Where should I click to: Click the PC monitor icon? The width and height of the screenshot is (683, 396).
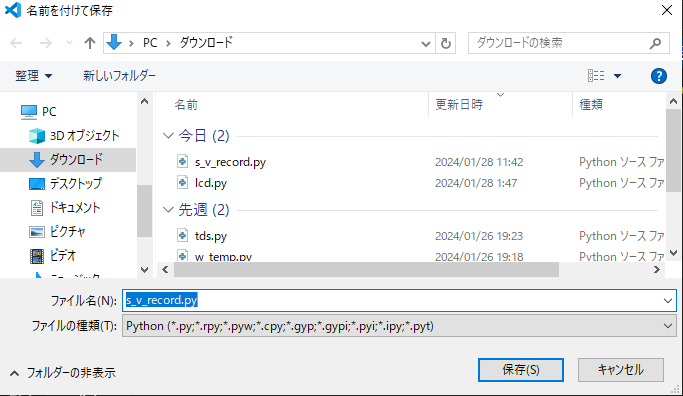point(29,112)
